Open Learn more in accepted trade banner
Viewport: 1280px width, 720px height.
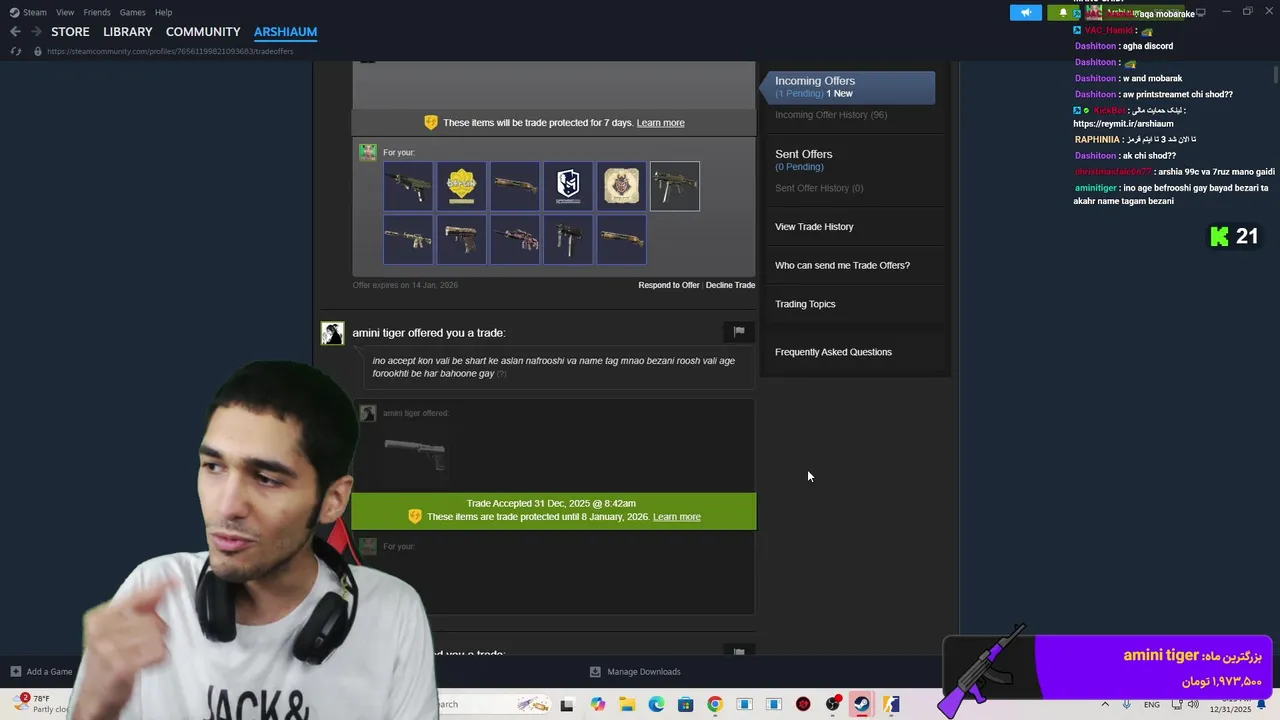(676, 517)
